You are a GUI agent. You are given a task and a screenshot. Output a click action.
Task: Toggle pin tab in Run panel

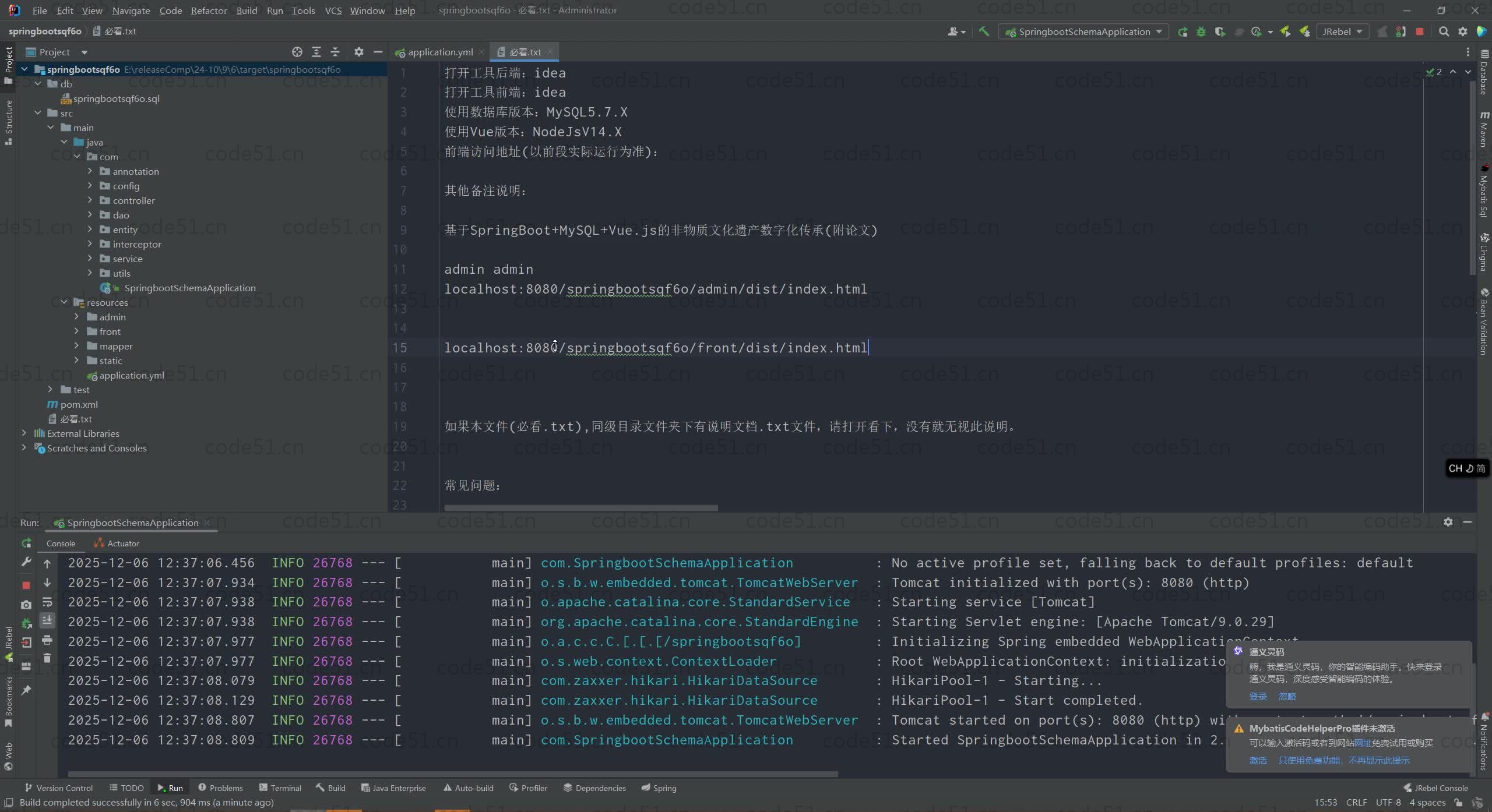click(x=26, y=690)
